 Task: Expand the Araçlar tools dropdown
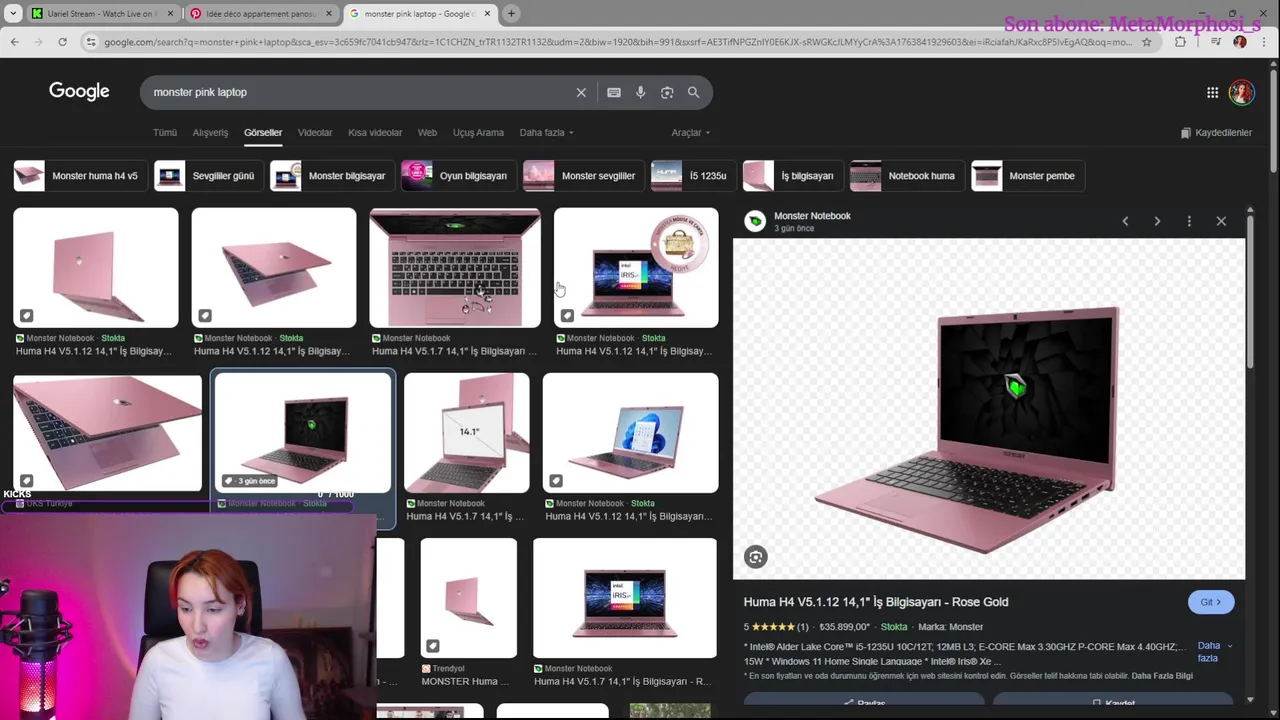690,132
